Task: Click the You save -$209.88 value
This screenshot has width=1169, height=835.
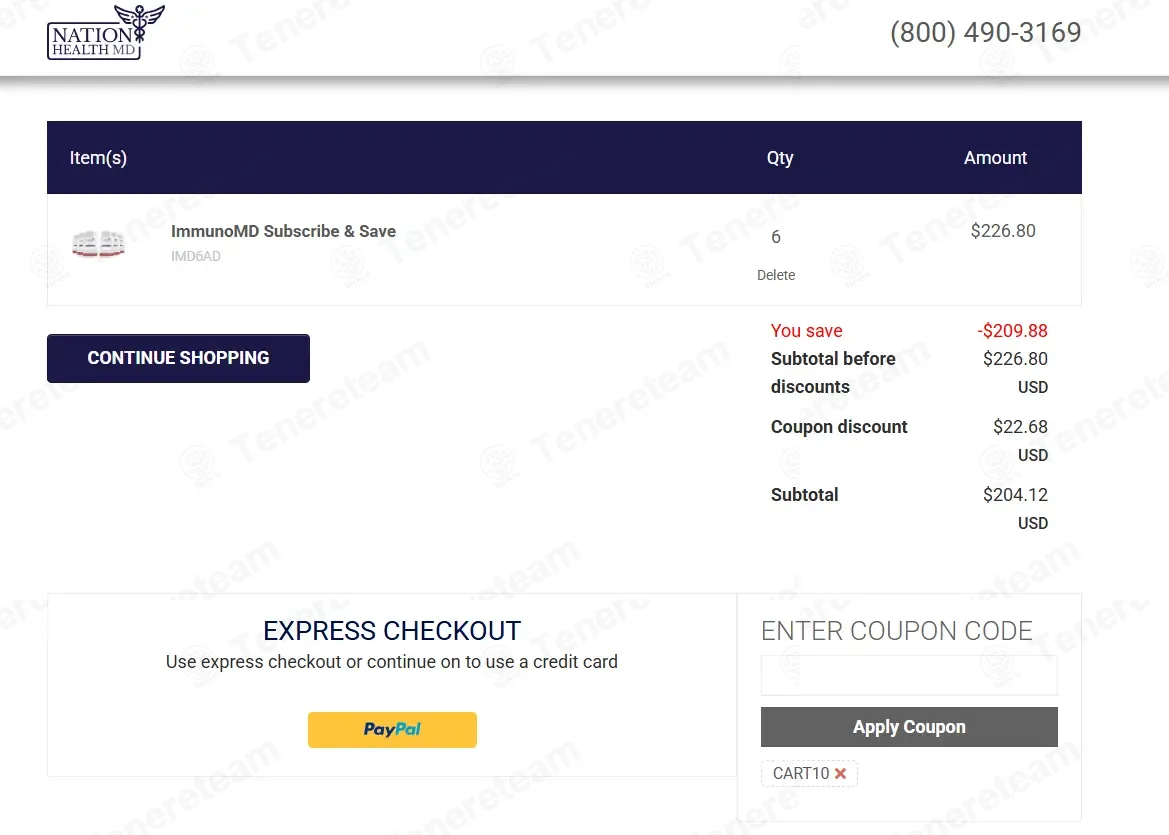Action: pyautogui.click(x=1012, y=331)
